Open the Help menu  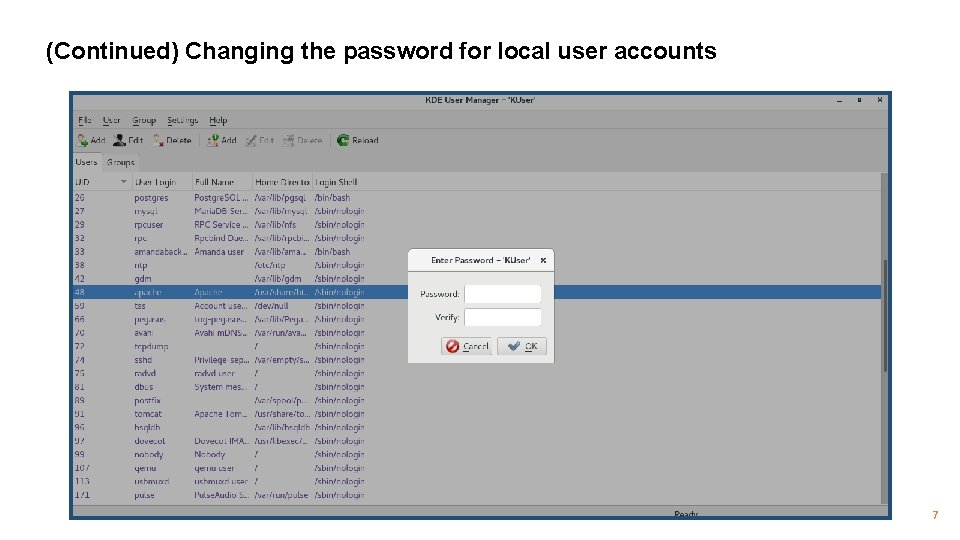coord(218,120)
